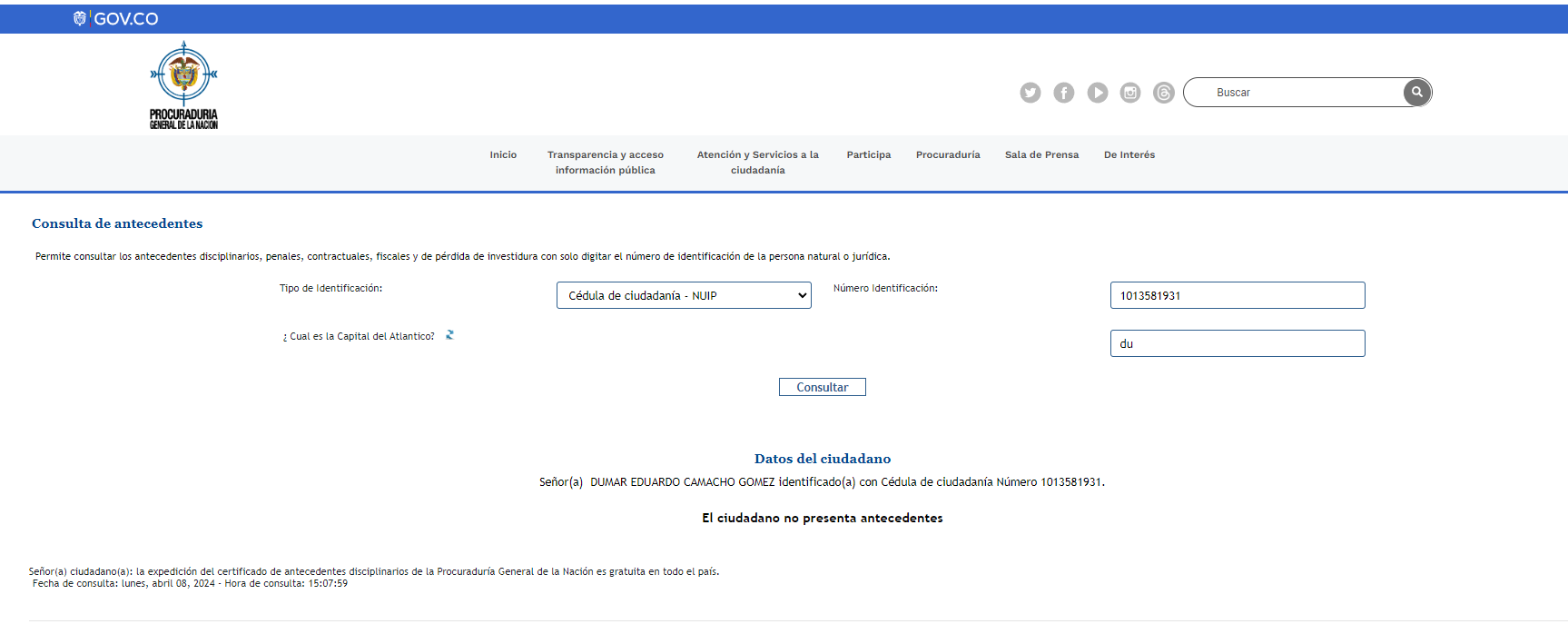This screenshot has height=624, width=1568.
Task: Click the captcha answer field containing 'du'
Action: tap(1237, 343)
